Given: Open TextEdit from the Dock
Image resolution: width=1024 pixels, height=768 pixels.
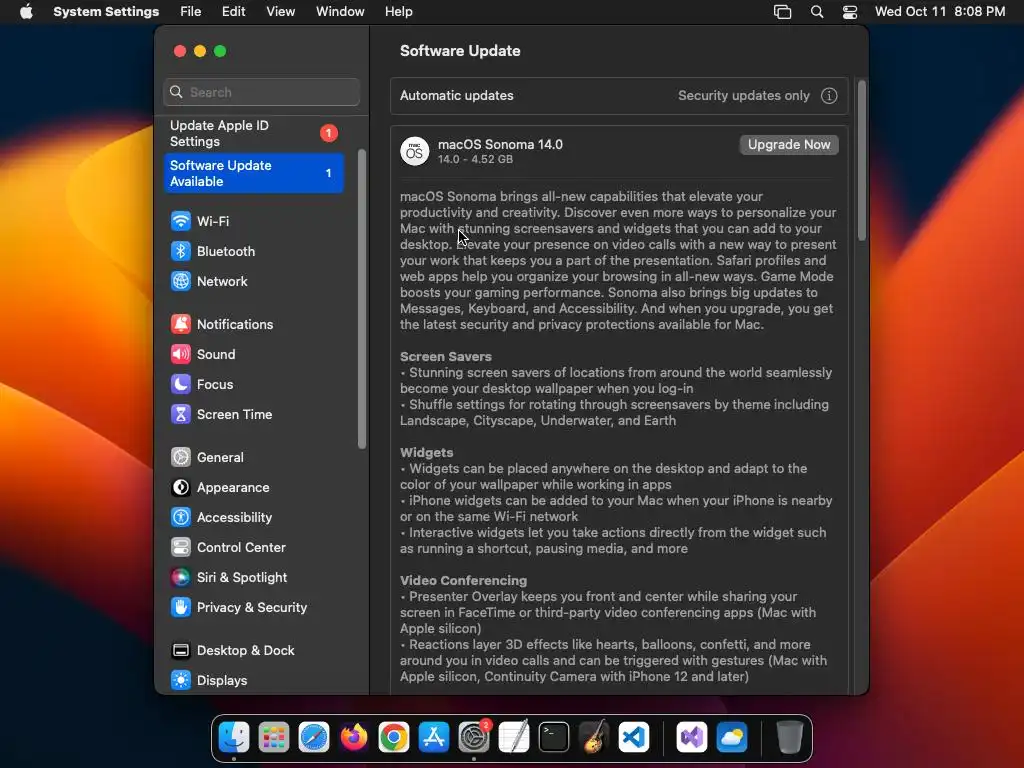Looking at the screenshot, I should point(514,738).
